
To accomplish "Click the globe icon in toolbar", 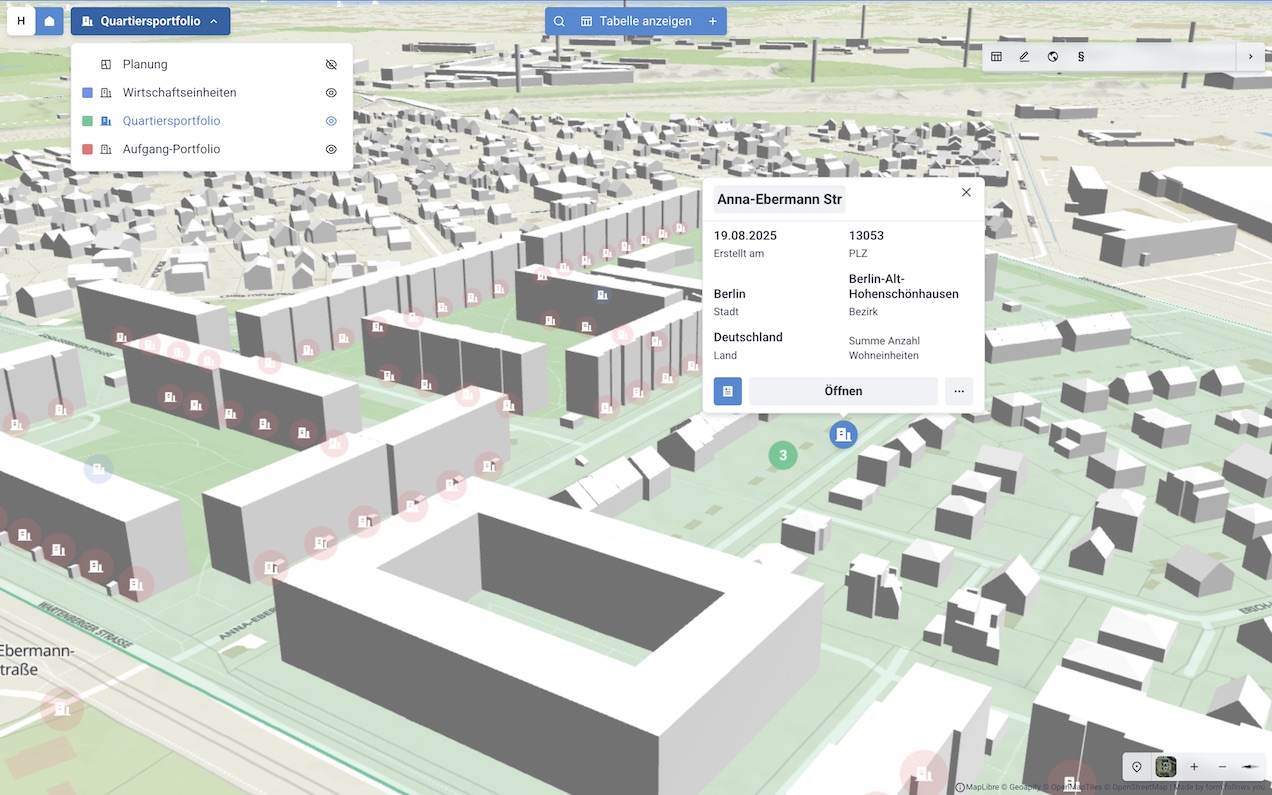I will pos(1053,57).
